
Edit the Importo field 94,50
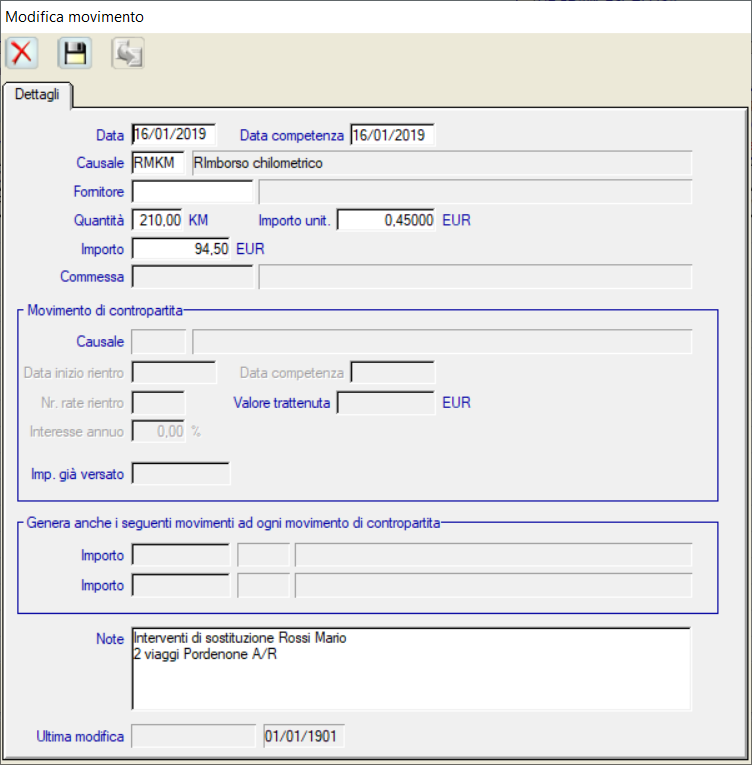point(181,249)
